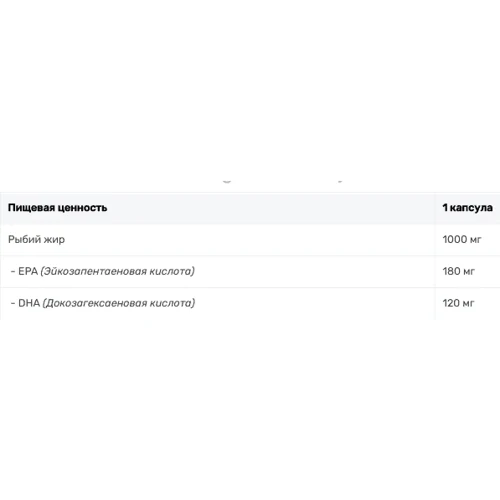Viewport: 500px width, 500px height.
Task: Click the left cropped glyph above table
Action: coord(227,182)
